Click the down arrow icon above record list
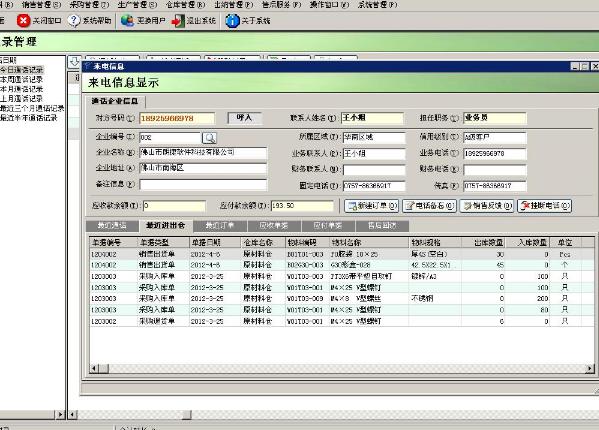The height and width of the screenshot is (430, 599). (74, 61)
